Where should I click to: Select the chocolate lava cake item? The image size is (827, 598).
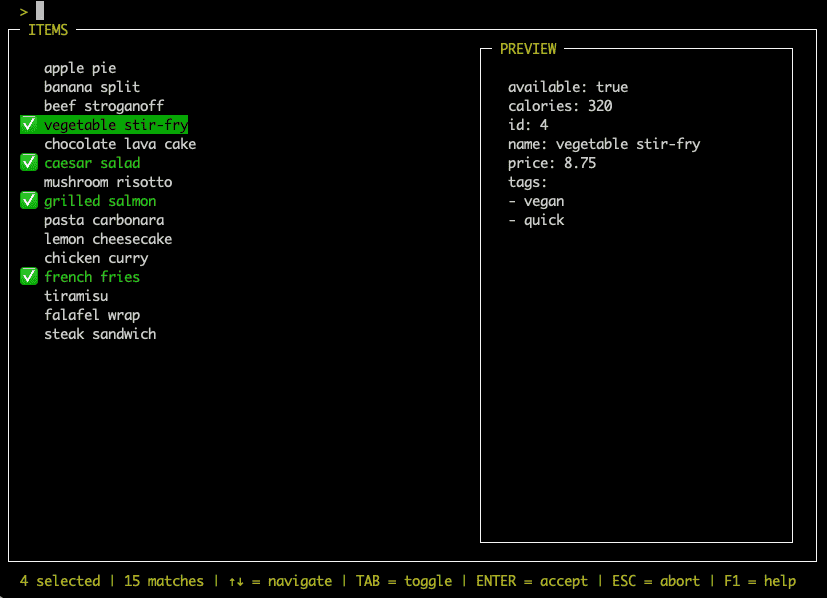(x=120, y=144)
